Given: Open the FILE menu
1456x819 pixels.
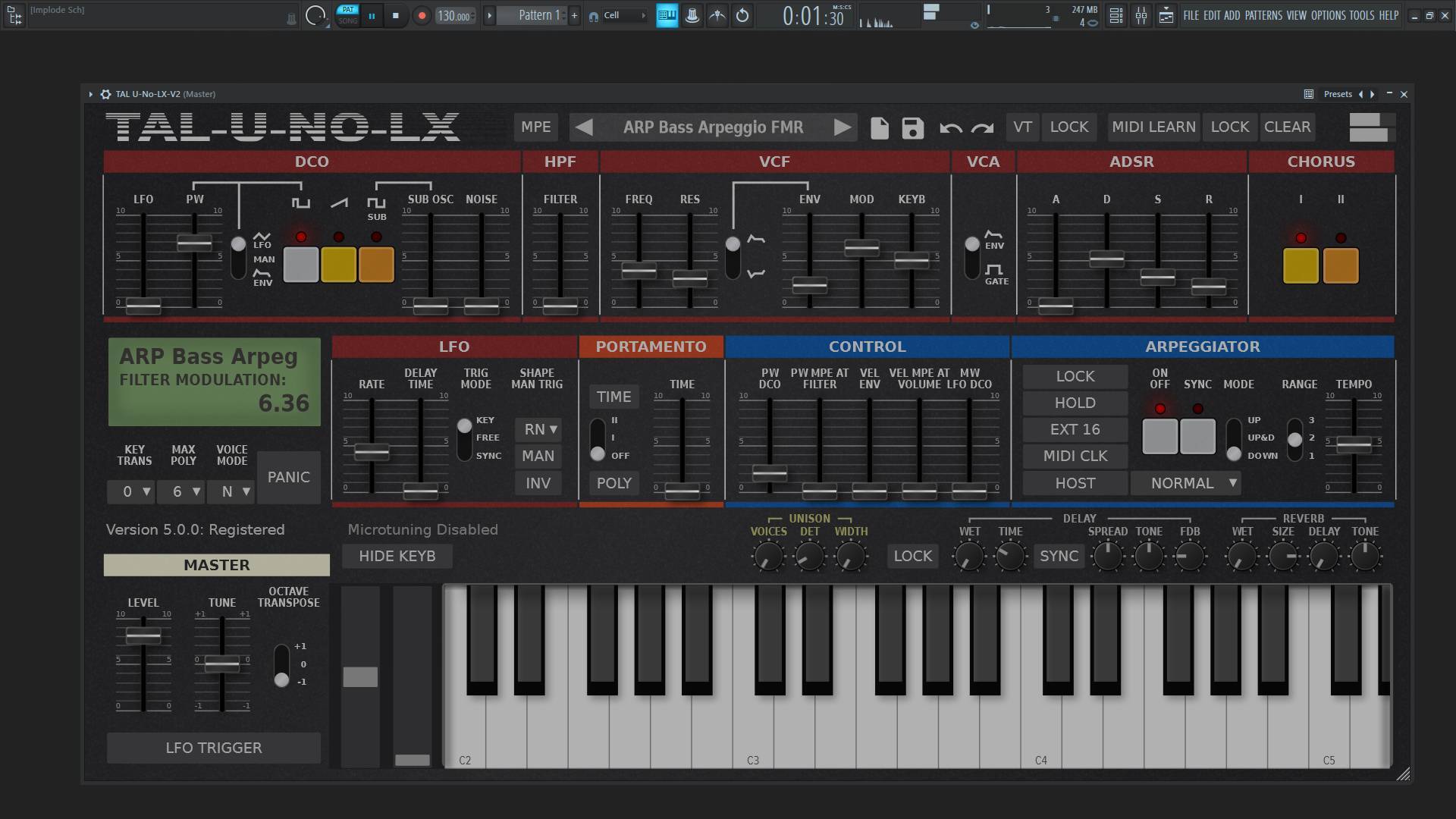Looking at the screenshot, I should click(1191, 15).
